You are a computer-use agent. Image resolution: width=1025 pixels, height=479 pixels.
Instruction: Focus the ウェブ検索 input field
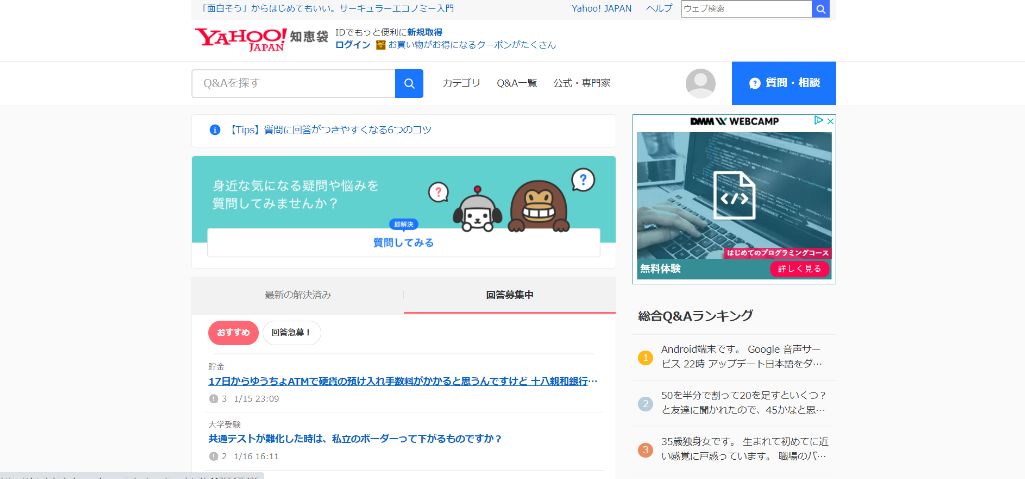point(747,9)
